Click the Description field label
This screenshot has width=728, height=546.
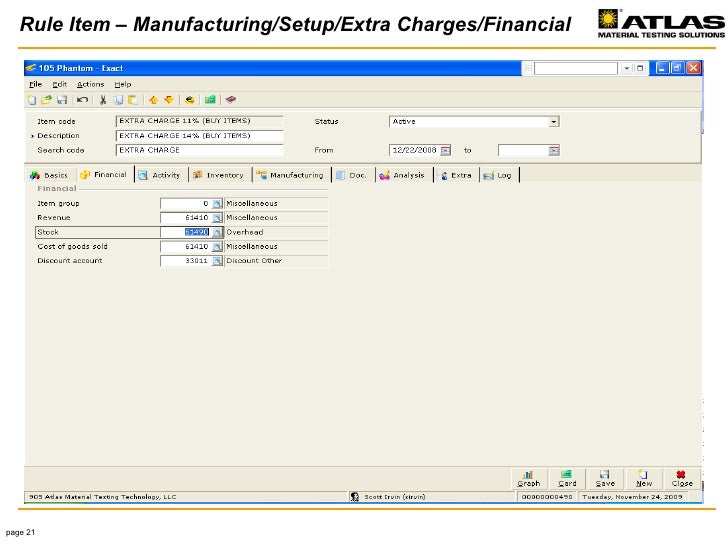pyautogui.click(x=58, y=136)
